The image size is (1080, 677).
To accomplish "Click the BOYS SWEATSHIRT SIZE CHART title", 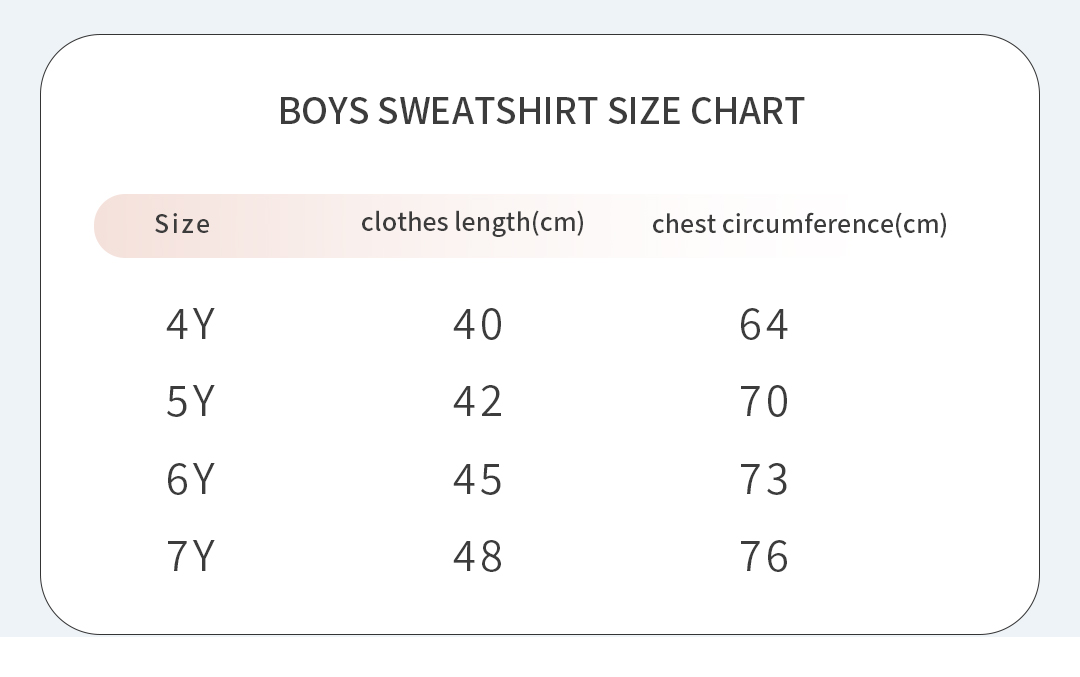I will (x=541, y=111).
